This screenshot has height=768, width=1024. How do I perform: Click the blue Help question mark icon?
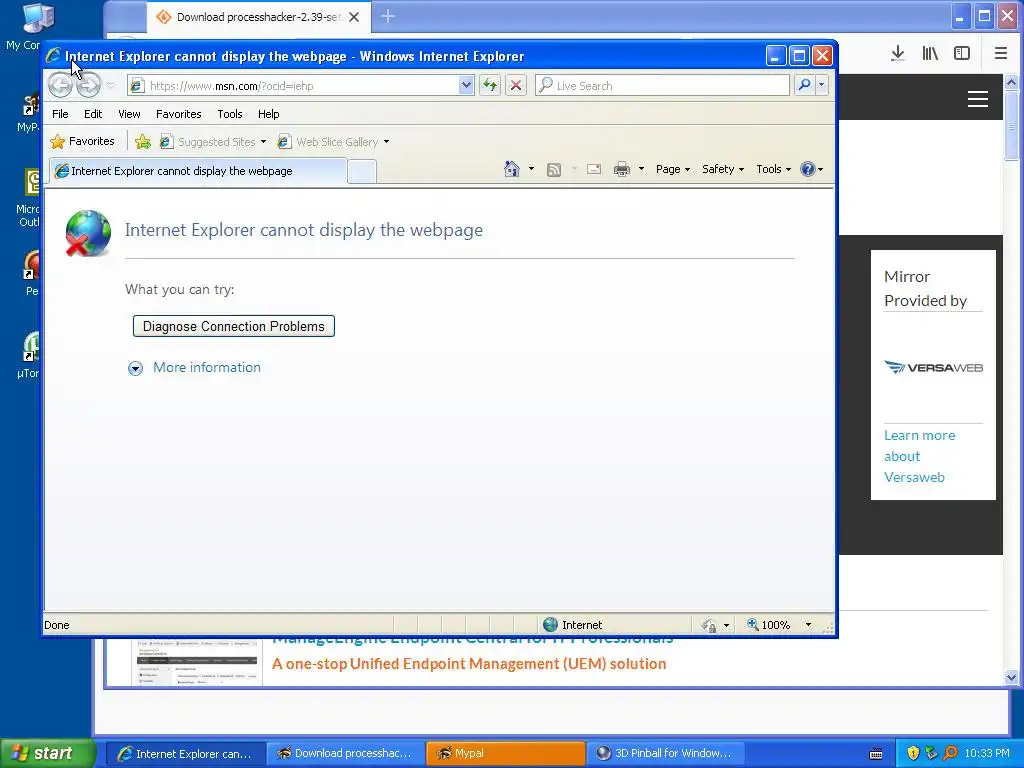point(808,169)
